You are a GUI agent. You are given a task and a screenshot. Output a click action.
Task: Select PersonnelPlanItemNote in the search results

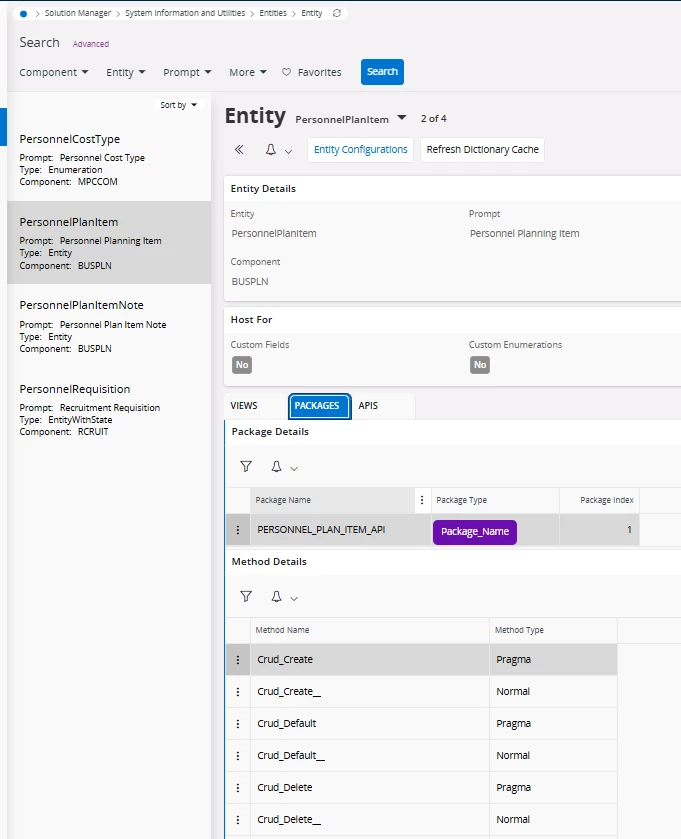(x=109, y=326)
